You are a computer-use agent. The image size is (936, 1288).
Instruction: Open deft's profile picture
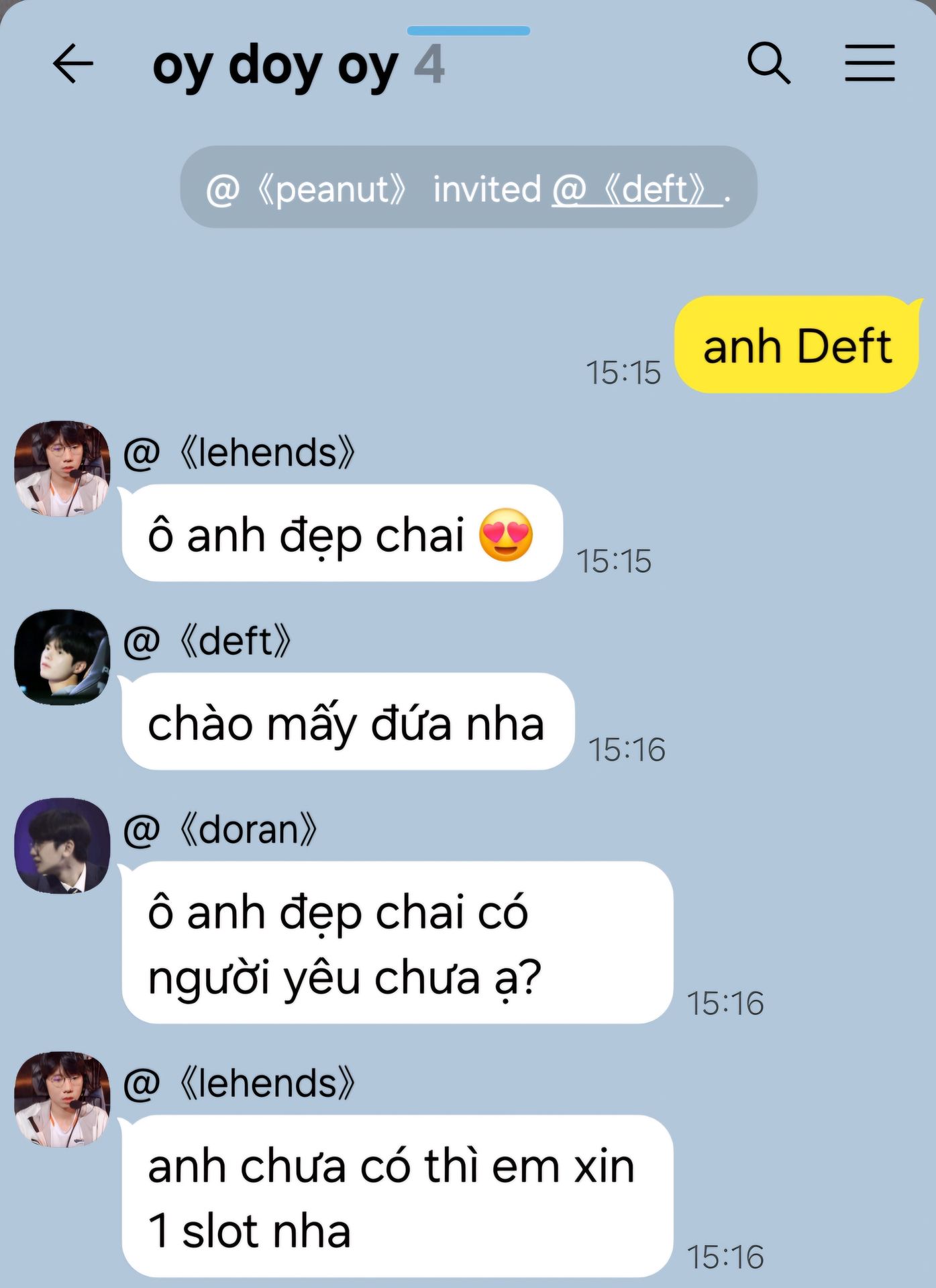point(62,657)
